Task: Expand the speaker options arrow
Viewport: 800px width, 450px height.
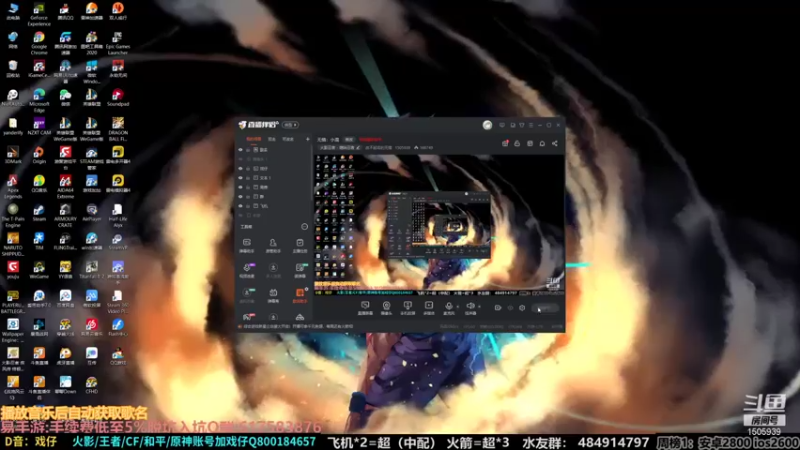Action: tap(479, 307)
